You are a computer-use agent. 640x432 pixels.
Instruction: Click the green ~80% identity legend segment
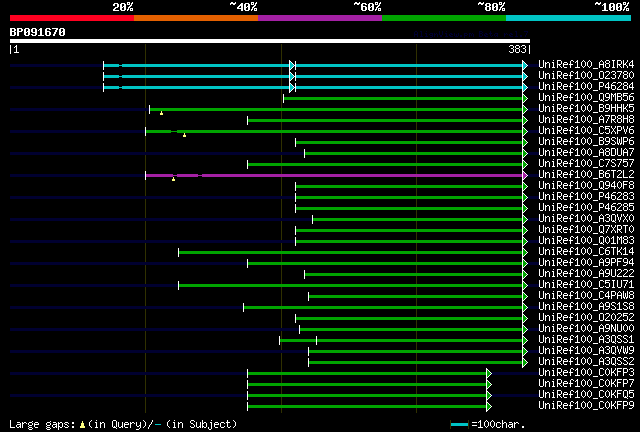click(444, 18)
